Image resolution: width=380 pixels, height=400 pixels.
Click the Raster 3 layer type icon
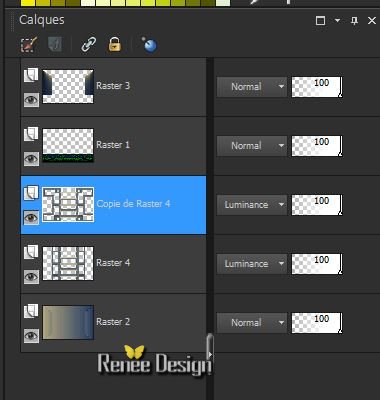click(x=31, y=75)
